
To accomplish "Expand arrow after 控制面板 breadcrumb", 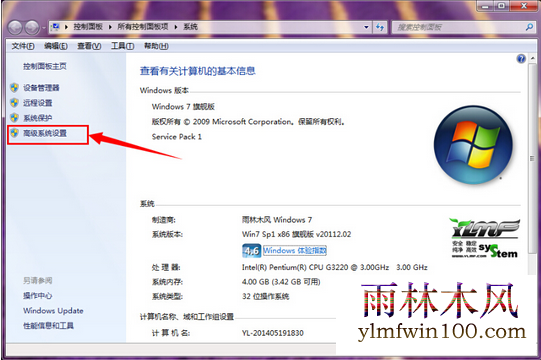I will coord(110,27).
